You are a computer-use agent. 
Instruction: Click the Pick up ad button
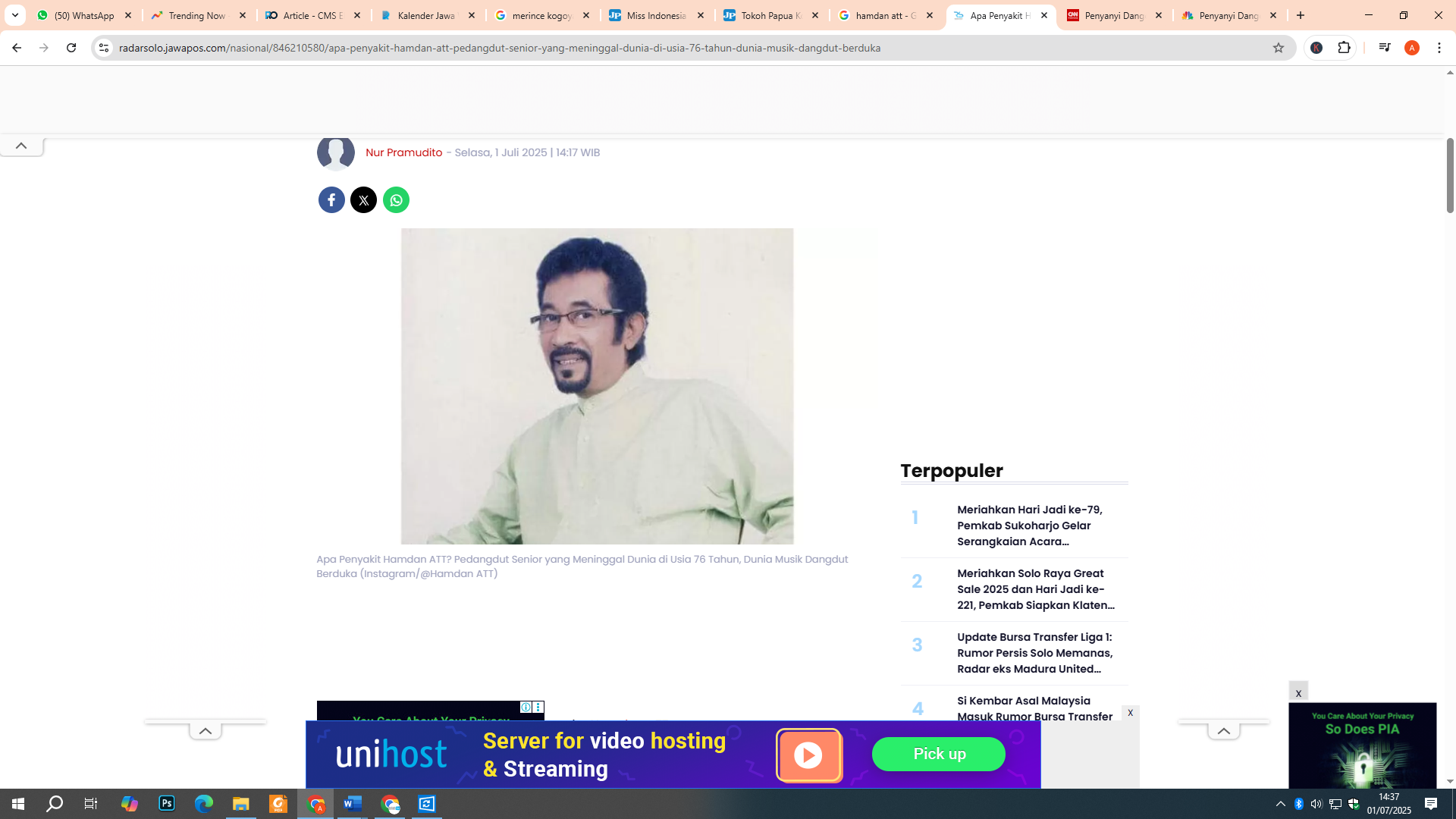[939, 754]
